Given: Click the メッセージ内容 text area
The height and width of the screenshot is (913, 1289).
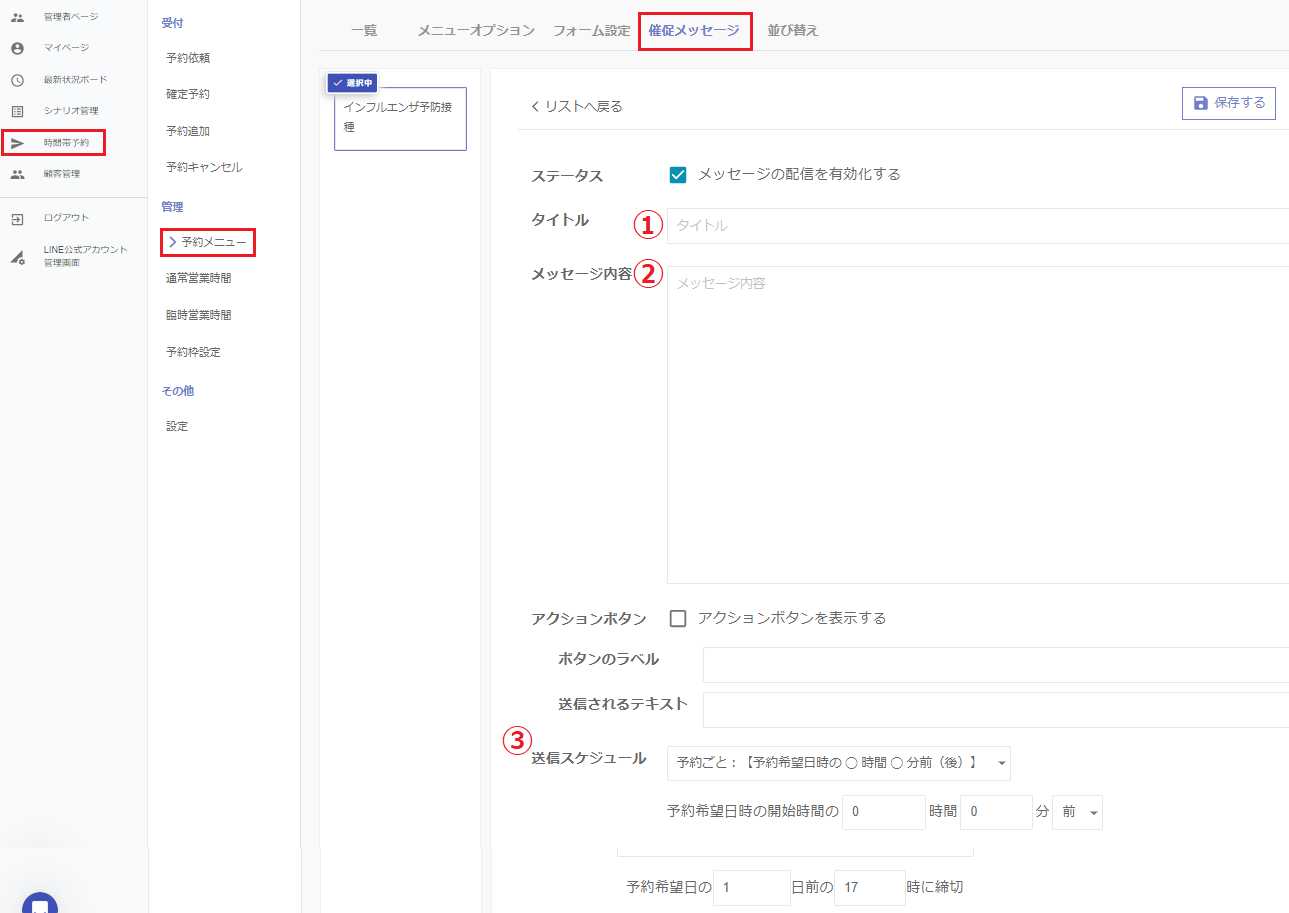Looking at the screenshot, I should point(975,425).
